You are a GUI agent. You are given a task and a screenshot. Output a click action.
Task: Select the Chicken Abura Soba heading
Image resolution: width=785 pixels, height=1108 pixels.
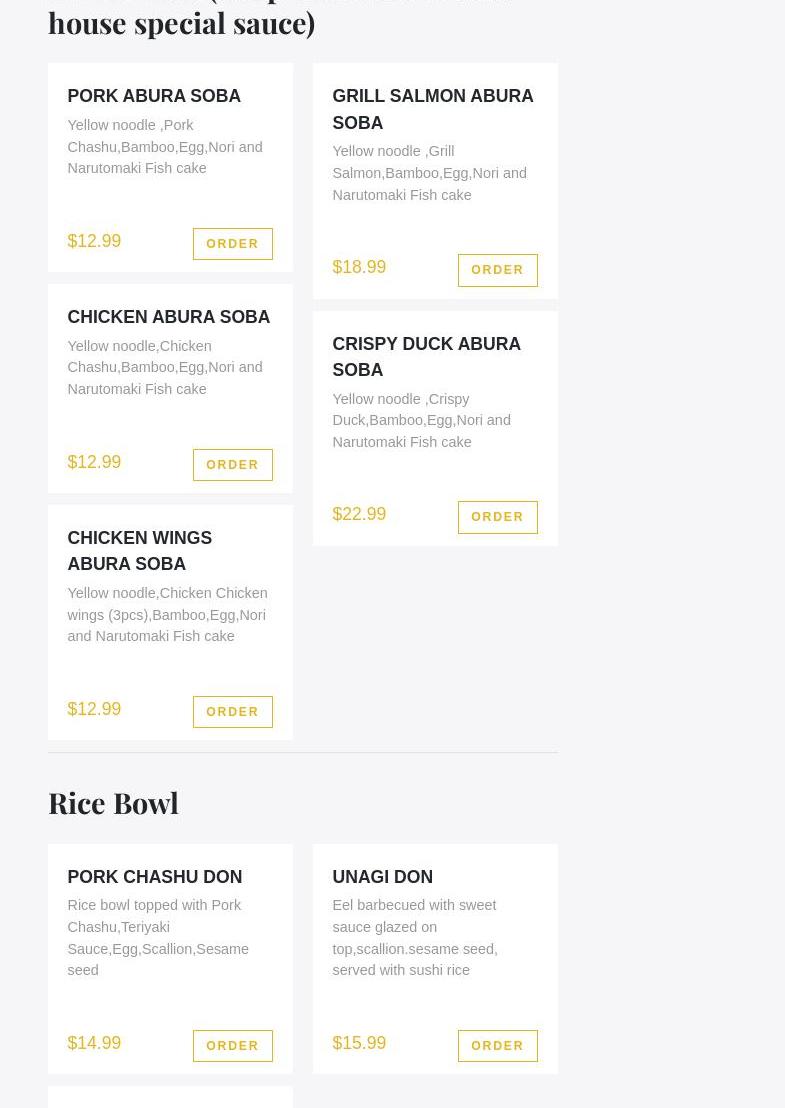(x=168, y=317)
